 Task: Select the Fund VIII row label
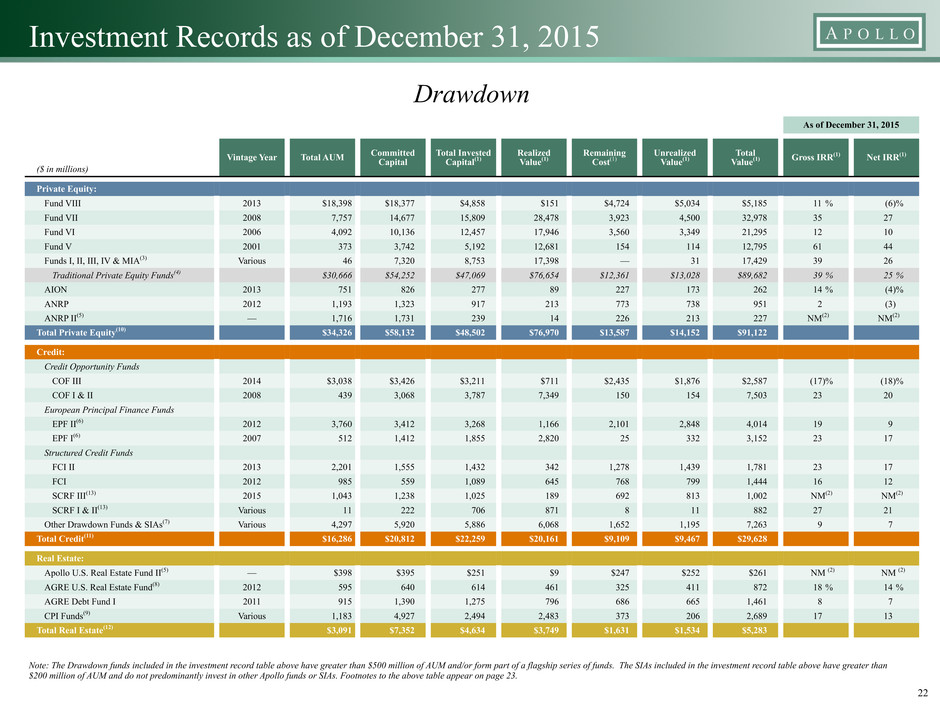tap(62, 203)
